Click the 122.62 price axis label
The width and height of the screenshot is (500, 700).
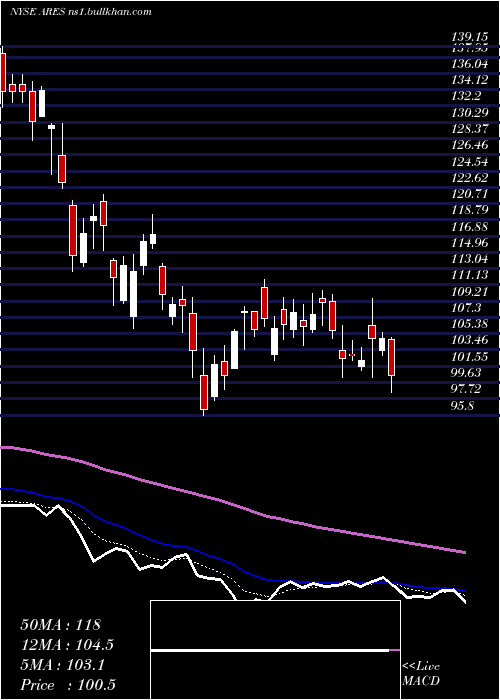click(x=469, y=178)
